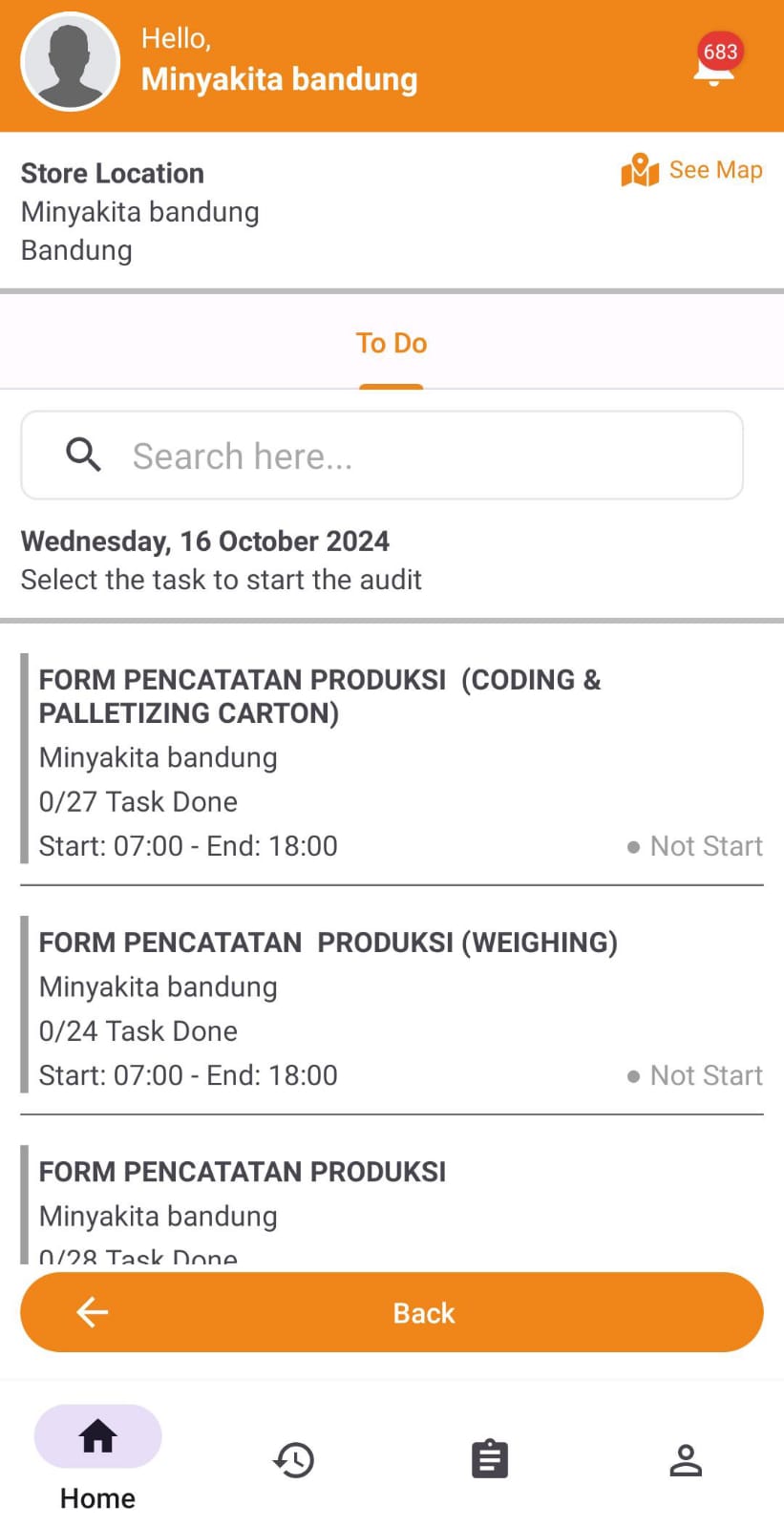Open the clipboard tasks icon
Image resolution: width=784 pixels, height=1527 pixels.
point(490,1459)
